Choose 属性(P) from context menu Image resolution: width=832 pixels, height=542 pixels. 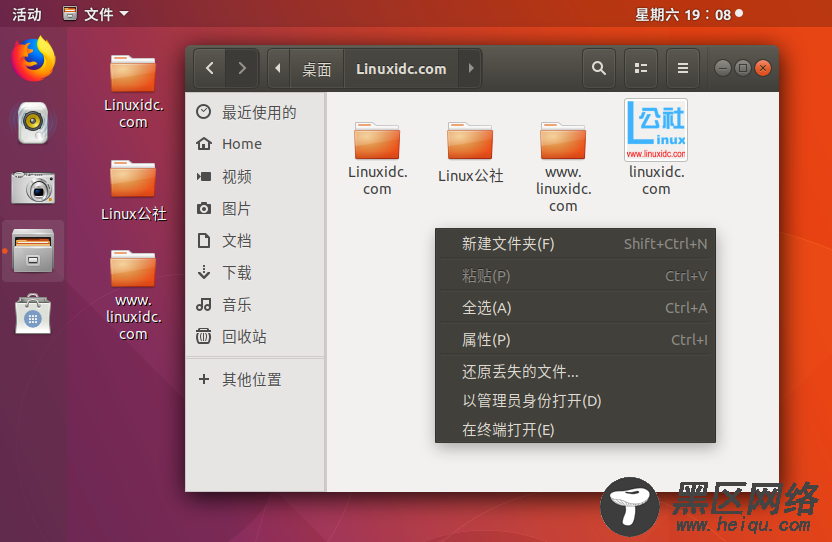575,340
